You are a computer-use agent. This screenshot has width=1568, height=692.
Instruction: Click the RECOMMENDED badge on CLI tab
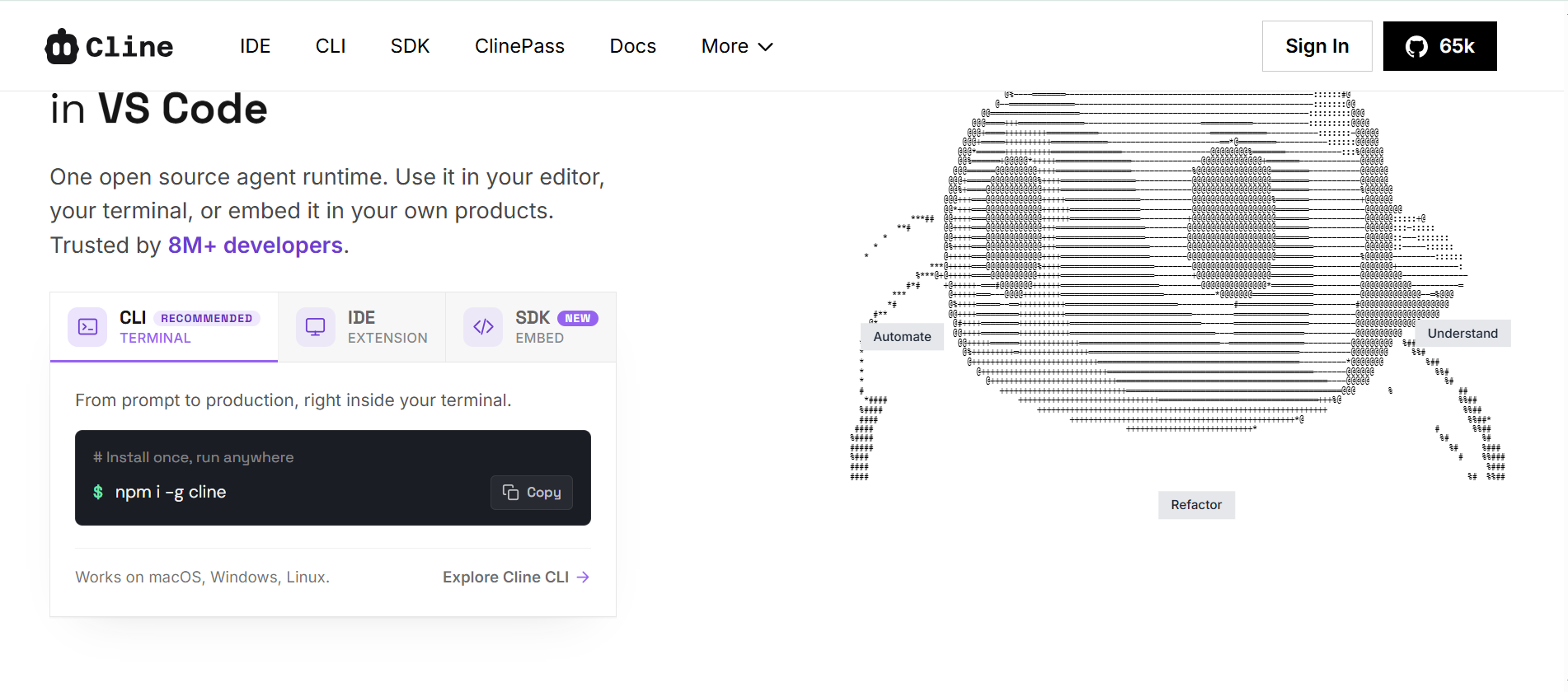pyautogui.click(x=207, y=319)
